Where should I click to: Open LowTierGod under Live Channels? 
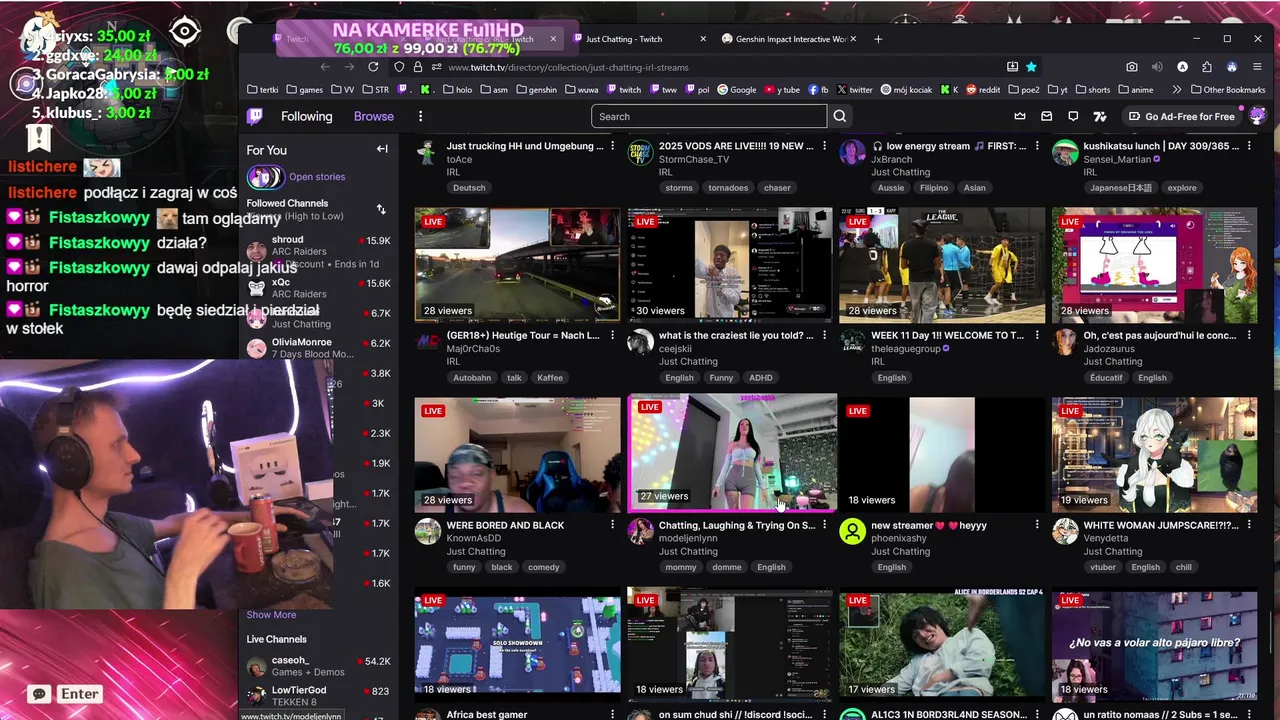[320, 696]
